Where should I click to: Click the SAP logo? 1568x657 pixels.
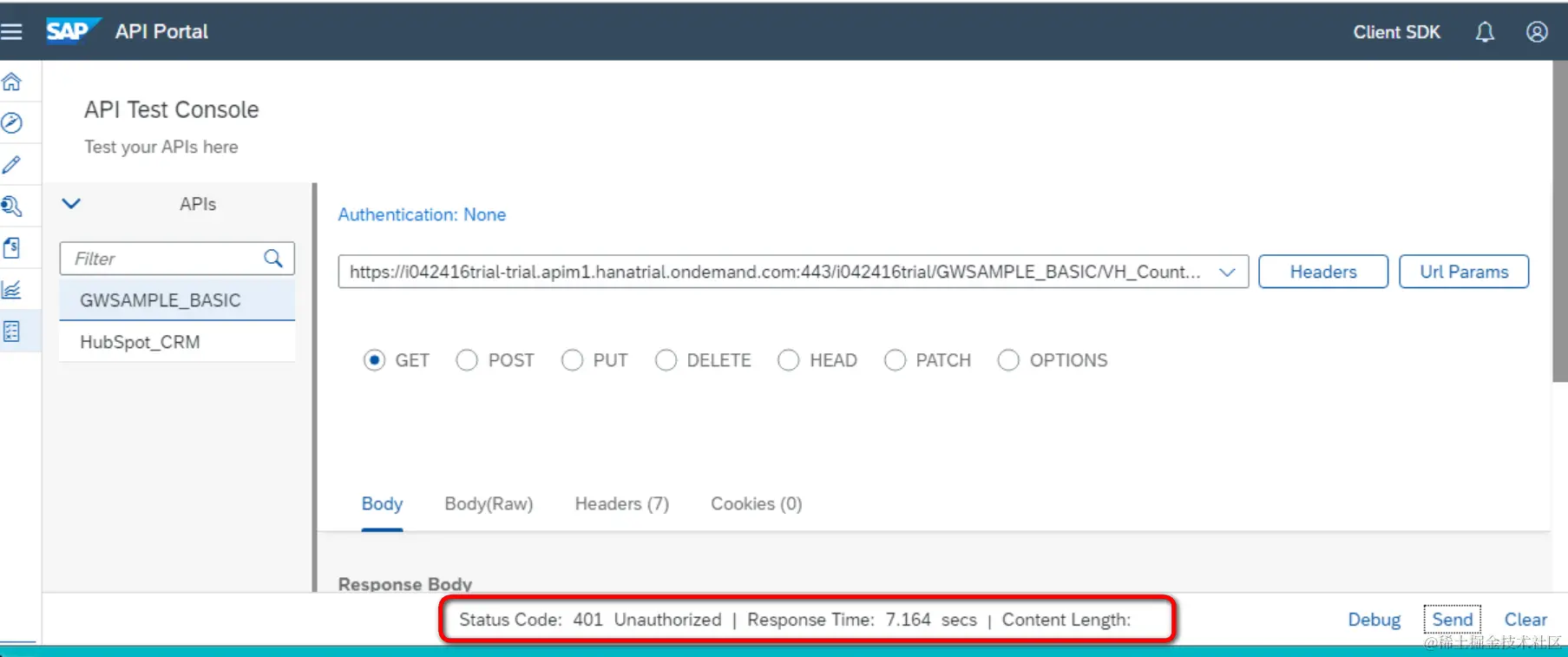72,31
